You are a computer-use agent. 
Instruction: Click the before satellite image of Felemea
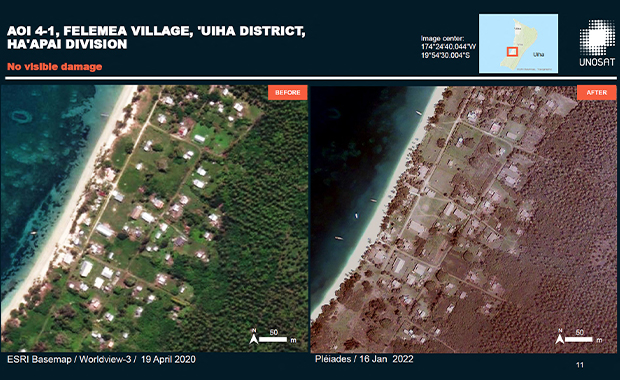pyautogui.click(x=154, y=218)
